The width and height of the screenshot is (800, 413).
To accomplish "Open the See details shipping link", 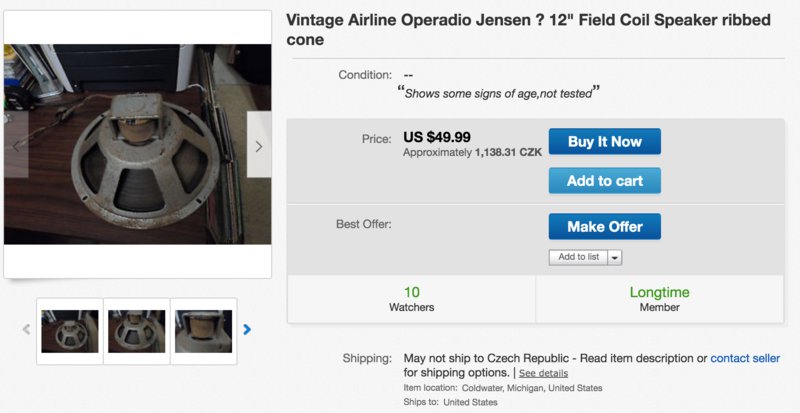I will [543, 373].
